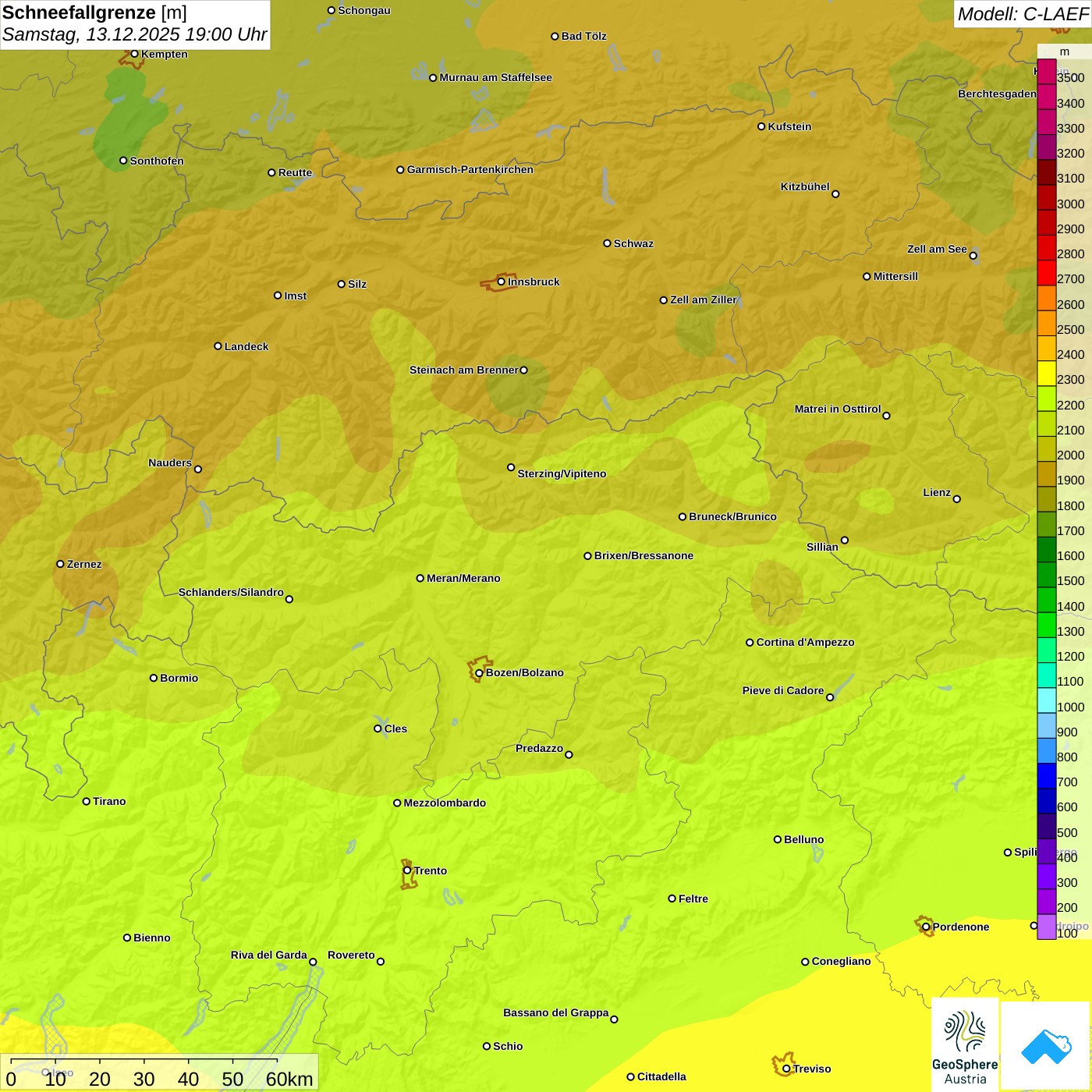1092x1092 pixels.
Task: Click the 'Kitzbühel' label
Action: 805,186
